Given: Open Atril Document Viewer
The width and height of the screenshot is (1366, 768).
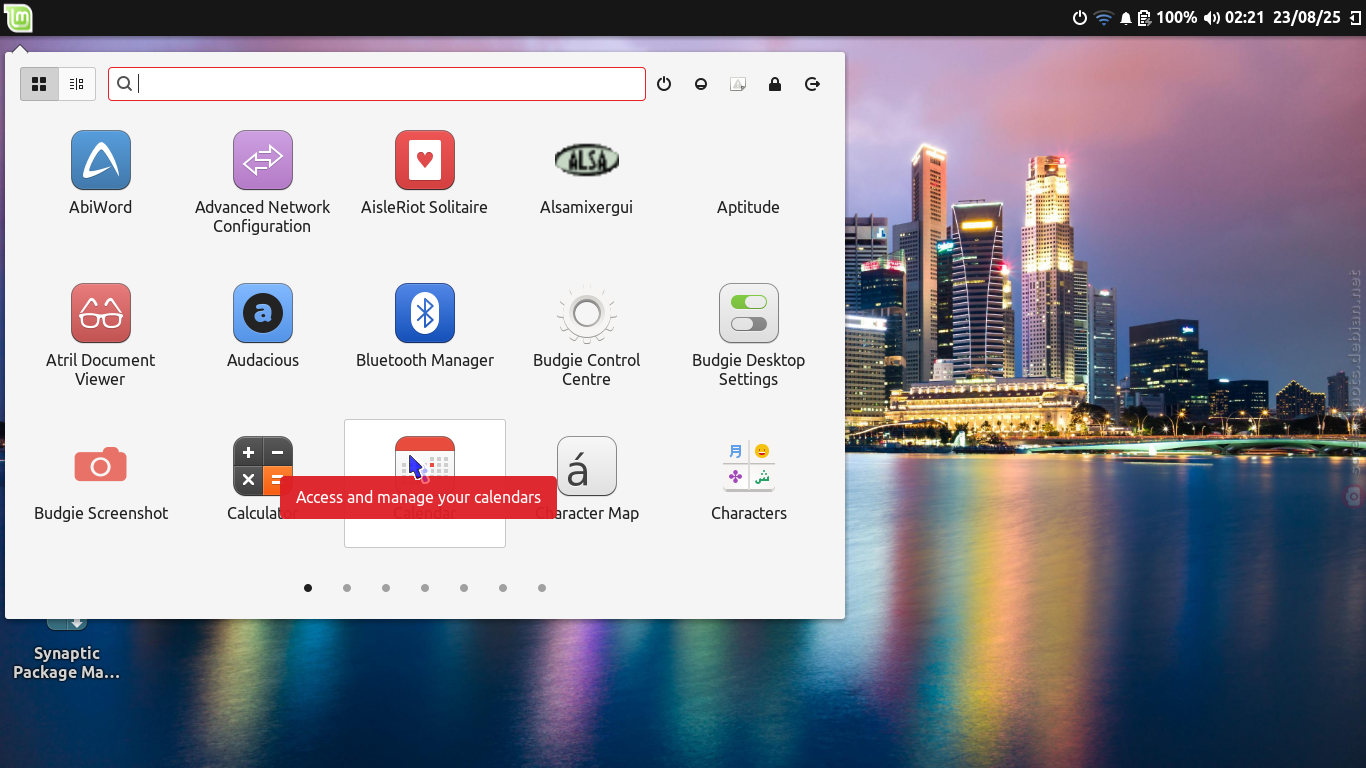Looking at the screenshot, I should pos(100,335).
